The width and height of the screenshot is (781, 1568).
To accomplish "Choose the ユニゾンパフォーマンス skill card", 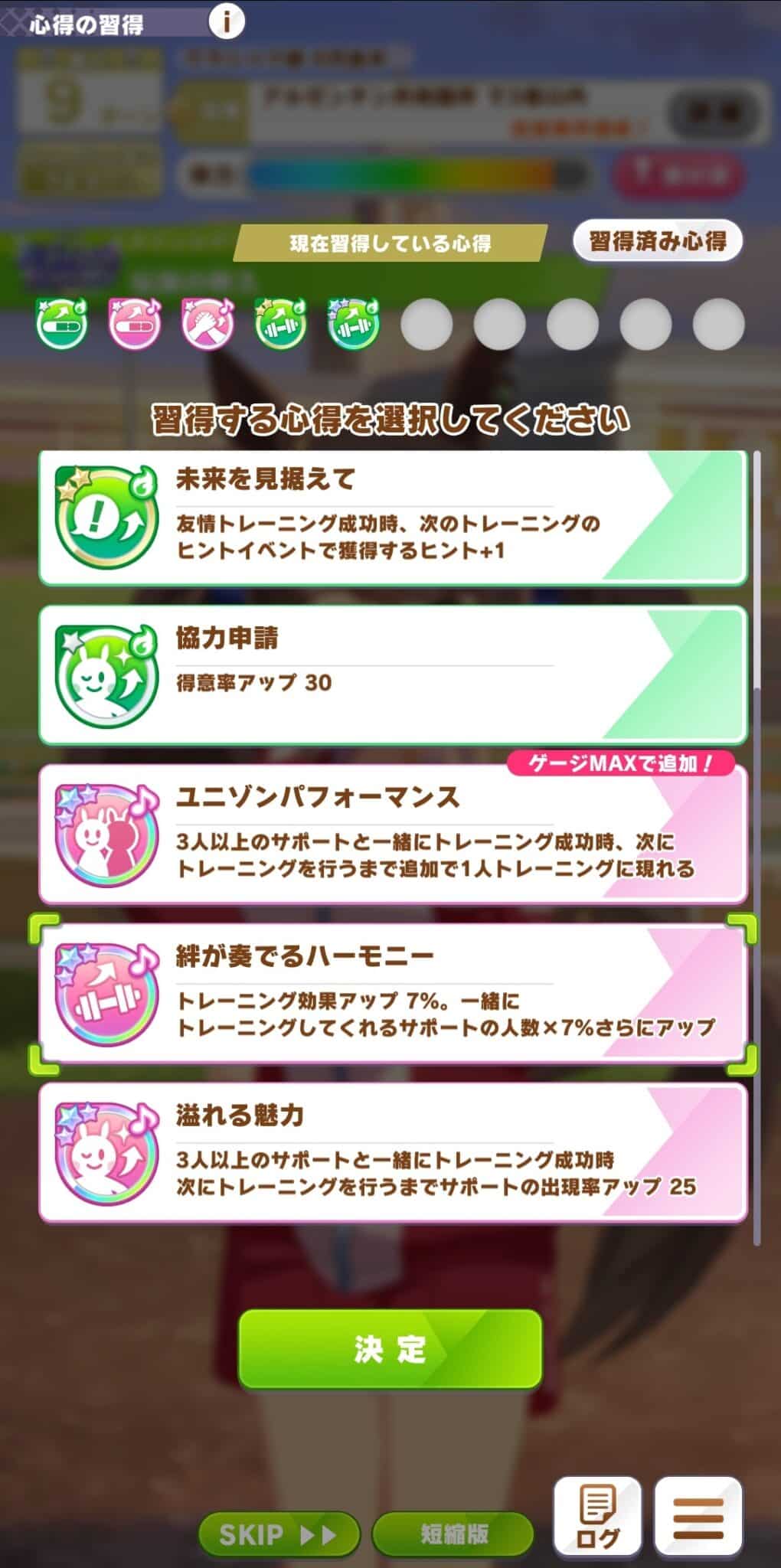I will pyautogui.click(x=393, y=835).
